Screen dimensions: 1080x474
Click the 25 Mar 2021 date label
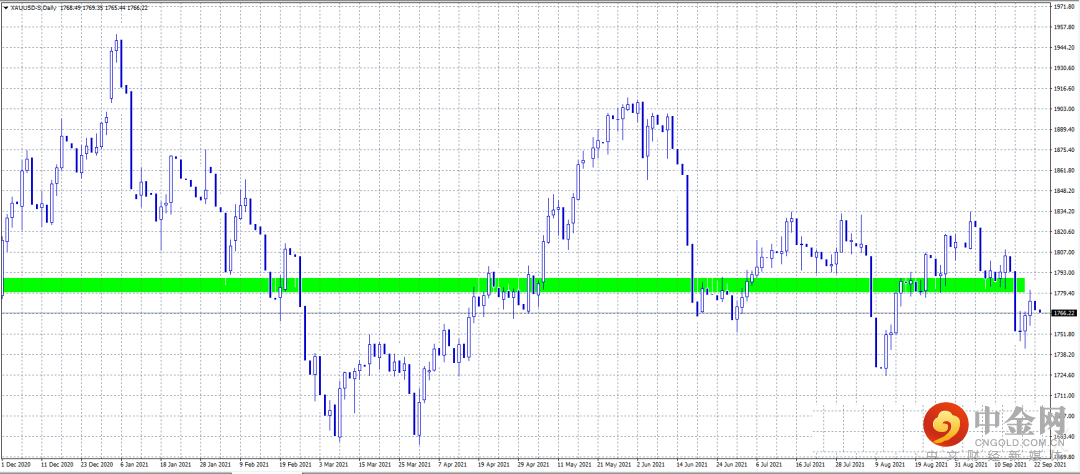[x=417, y=465]
